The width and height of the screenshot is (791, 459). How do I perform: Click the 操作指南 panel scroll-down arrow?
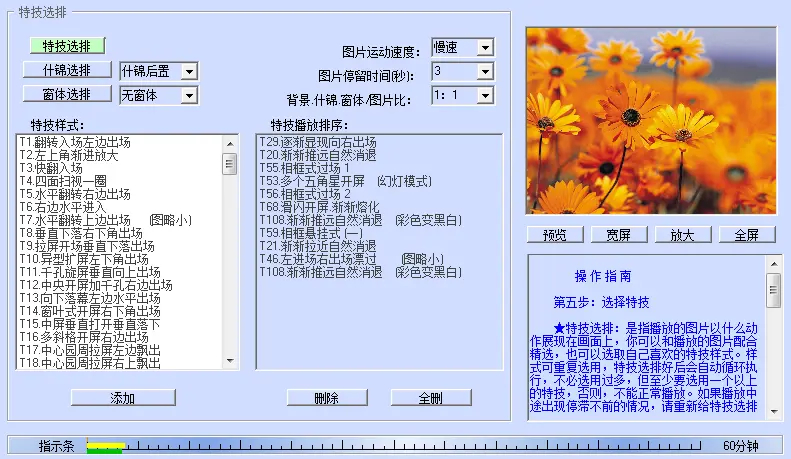pos(774,412)
